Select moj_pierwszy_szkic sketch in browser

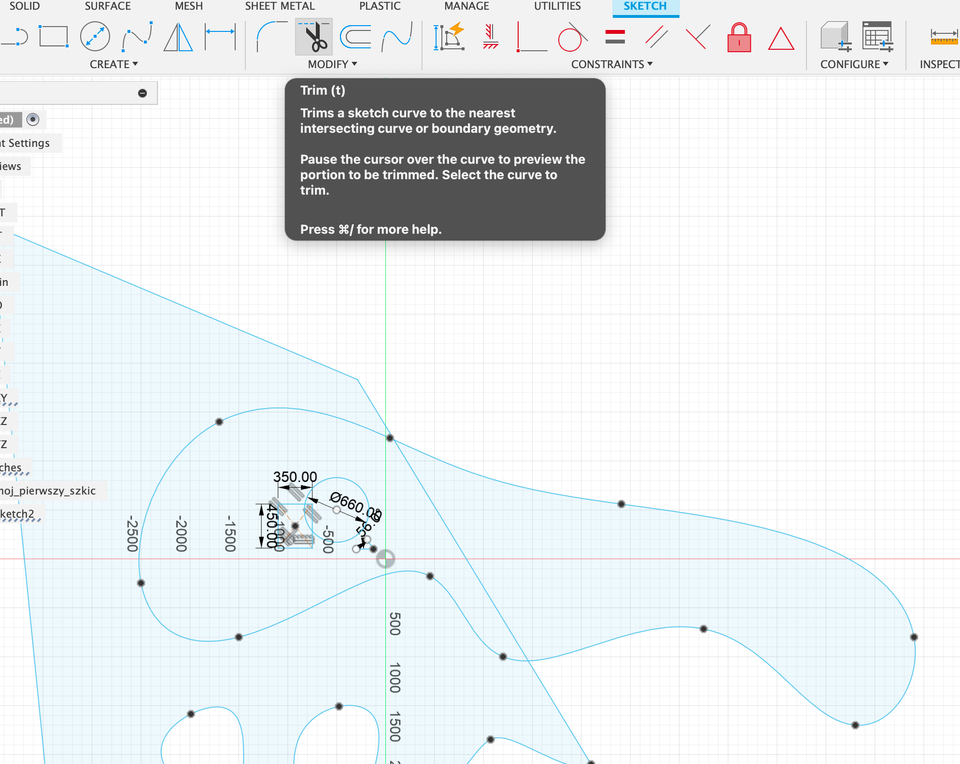point(48,490)
